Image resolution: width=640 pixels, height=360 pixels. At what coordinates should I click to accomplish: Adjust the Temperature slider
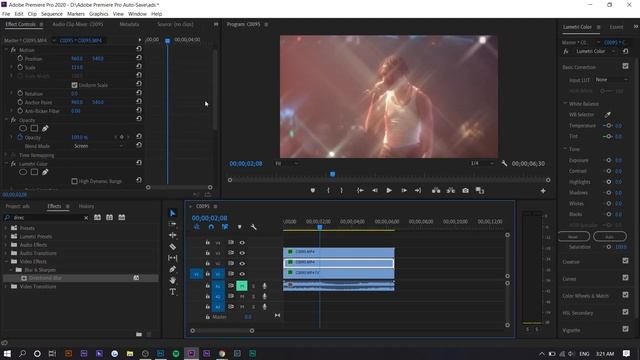(608, 126)
